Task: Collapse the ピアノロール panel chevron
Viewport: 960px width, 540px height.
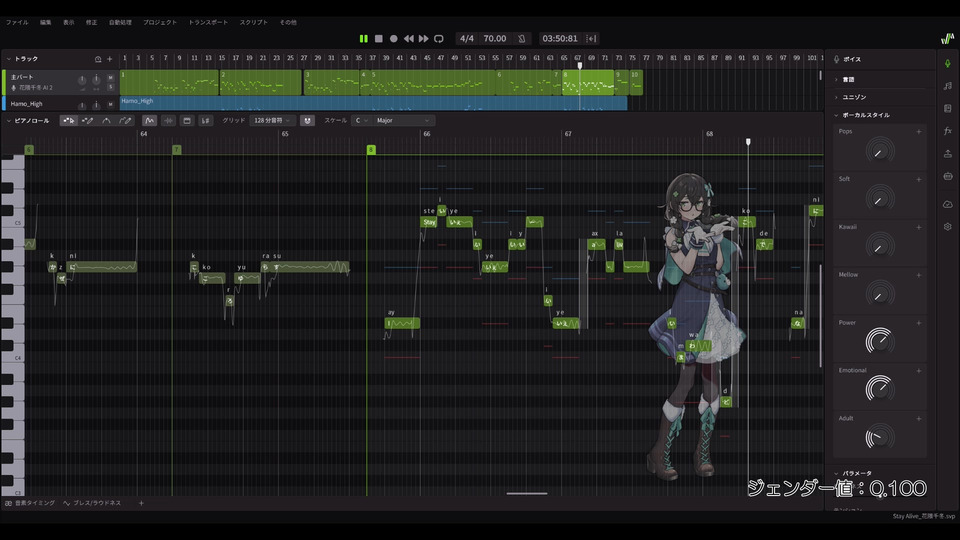Action: click(x=9, y=121)
